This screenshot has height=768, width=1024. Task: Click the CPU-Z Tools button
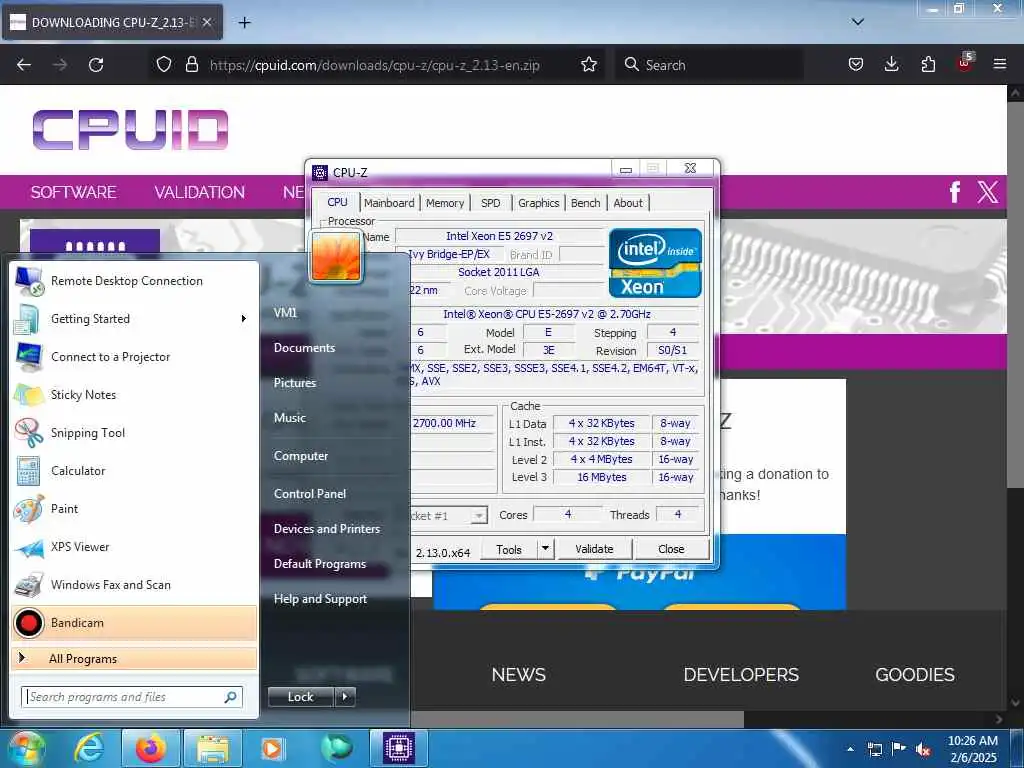pos(509,549)
